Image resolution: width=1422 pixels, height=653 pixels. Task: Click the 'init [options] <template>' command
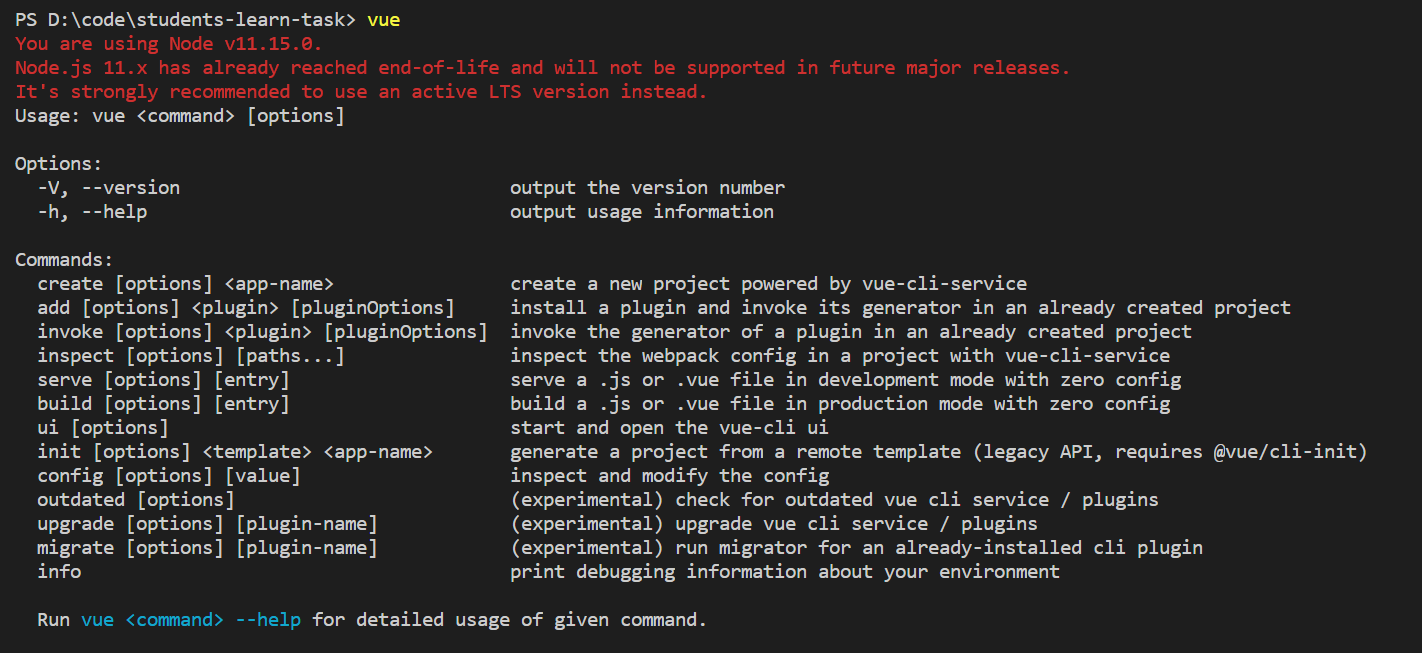point(235,452)
